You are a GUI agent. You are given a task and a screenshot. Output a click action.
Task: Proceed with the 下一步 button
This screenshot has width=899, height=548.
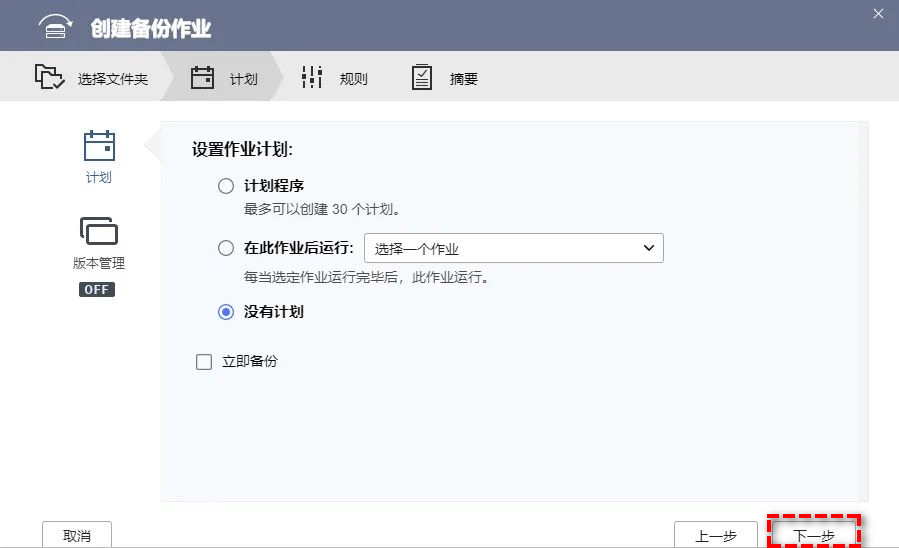click(x=814, y=535)
